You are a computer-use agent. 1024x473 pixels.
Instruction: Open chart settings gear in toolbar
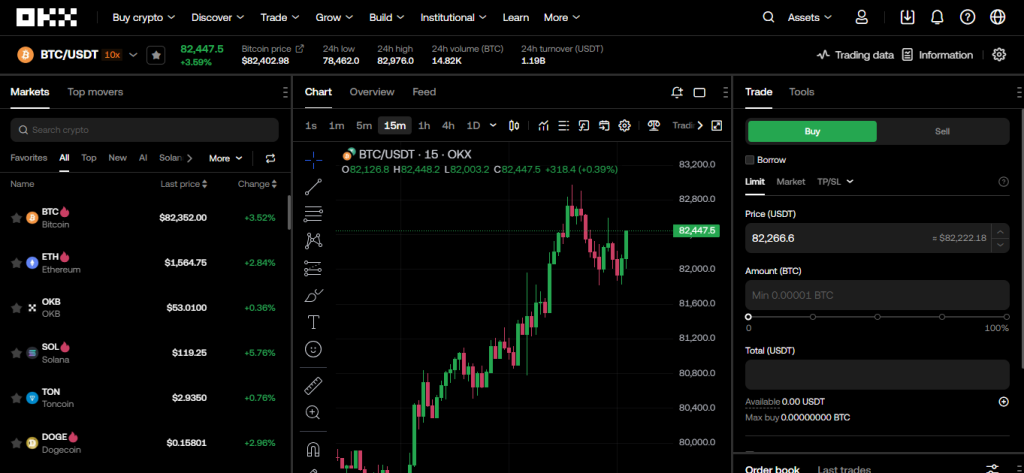point(624,125)
